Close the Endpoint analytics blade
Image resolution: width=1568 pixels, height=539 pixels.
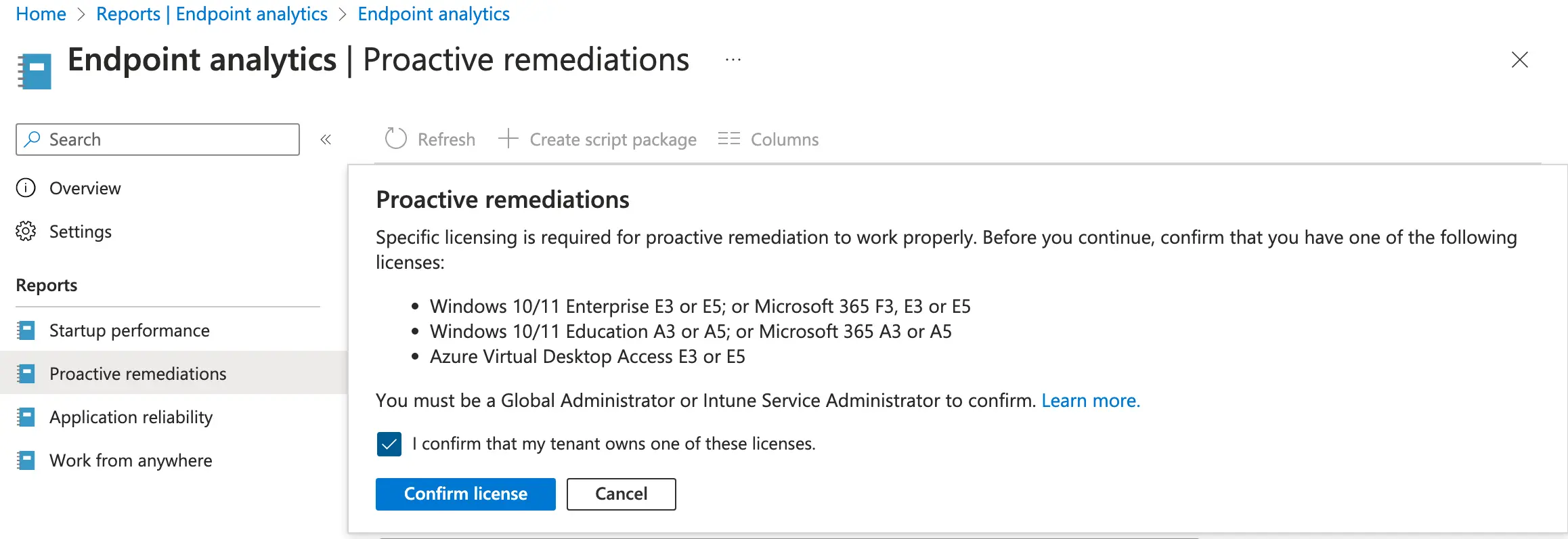[x=1519, y=60]
